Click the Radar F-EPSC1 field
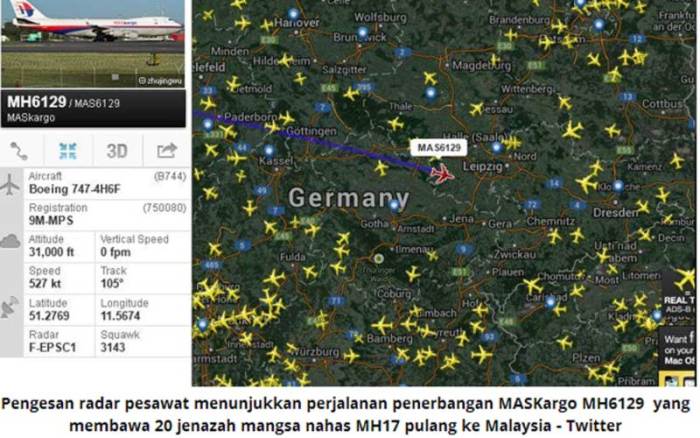 [59, 342]
